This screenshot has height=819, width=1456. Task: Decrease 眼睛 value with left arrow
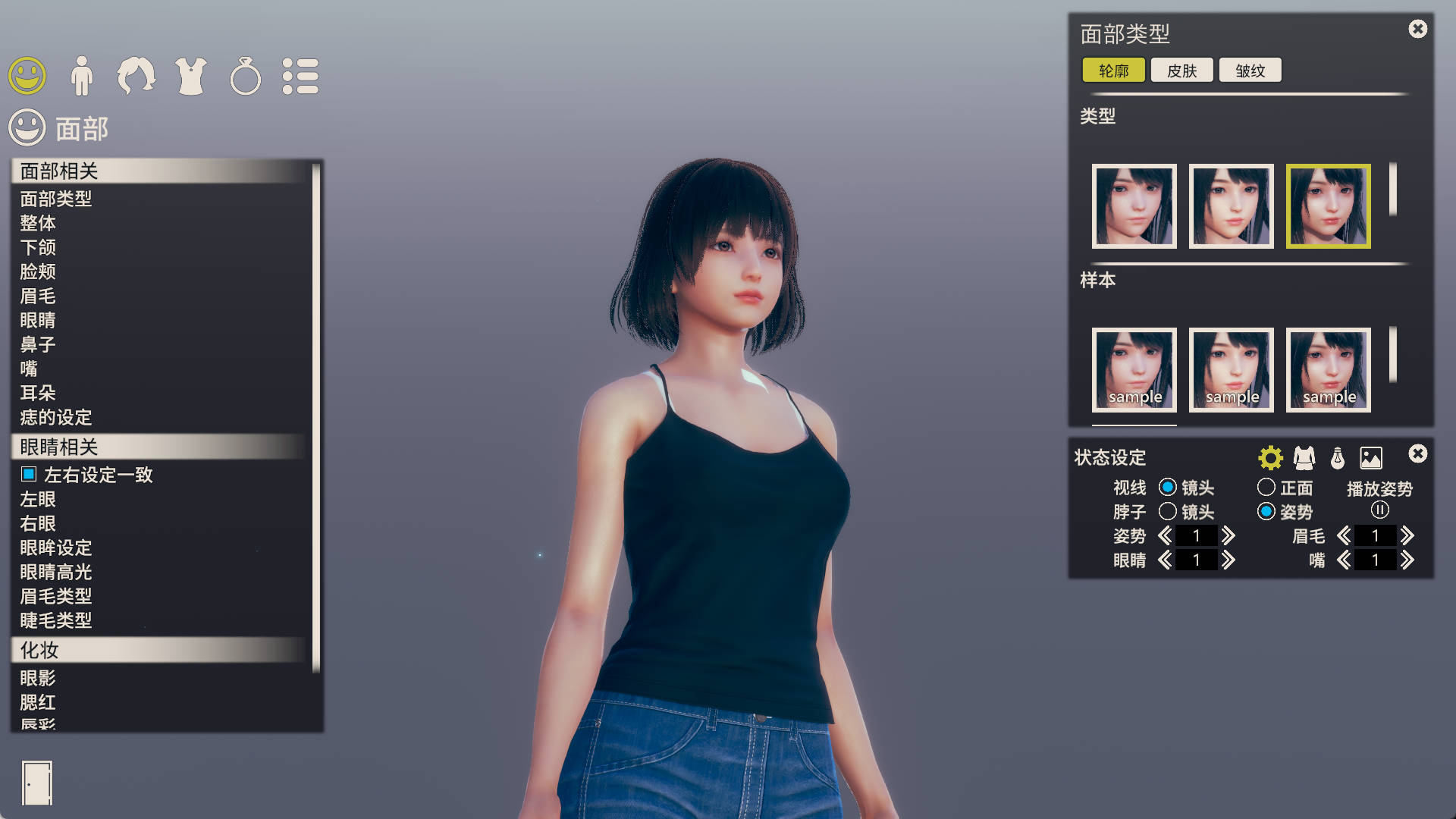pyautogui.click(x=1166, y=560)
